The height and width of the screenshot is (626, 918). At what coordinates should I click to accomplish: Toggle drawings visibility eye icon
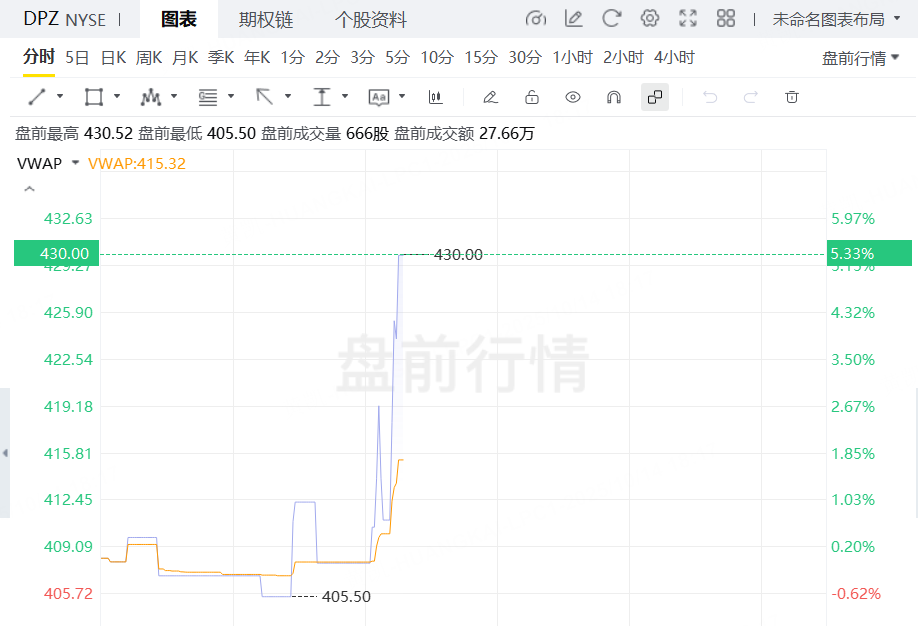573,97
